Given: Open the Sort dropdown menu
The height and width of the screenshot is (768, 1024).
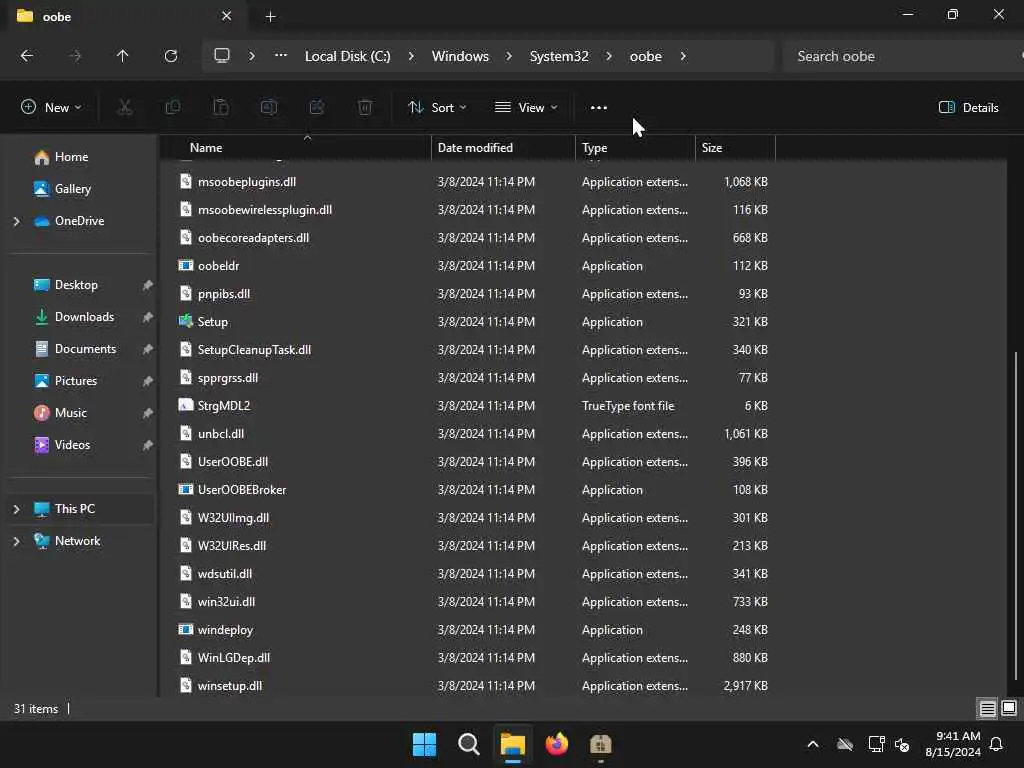Looking at the screenshot, I should tap(437, 108).
